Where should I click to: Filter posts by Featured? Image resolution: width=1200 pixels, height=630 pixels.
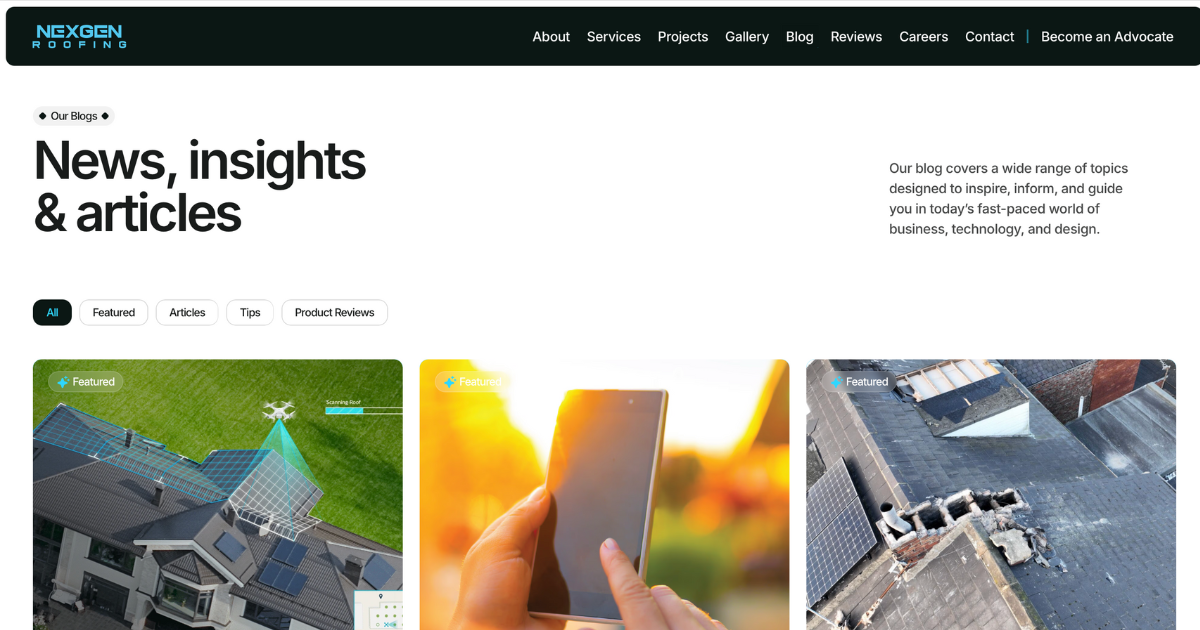point(114,313)
